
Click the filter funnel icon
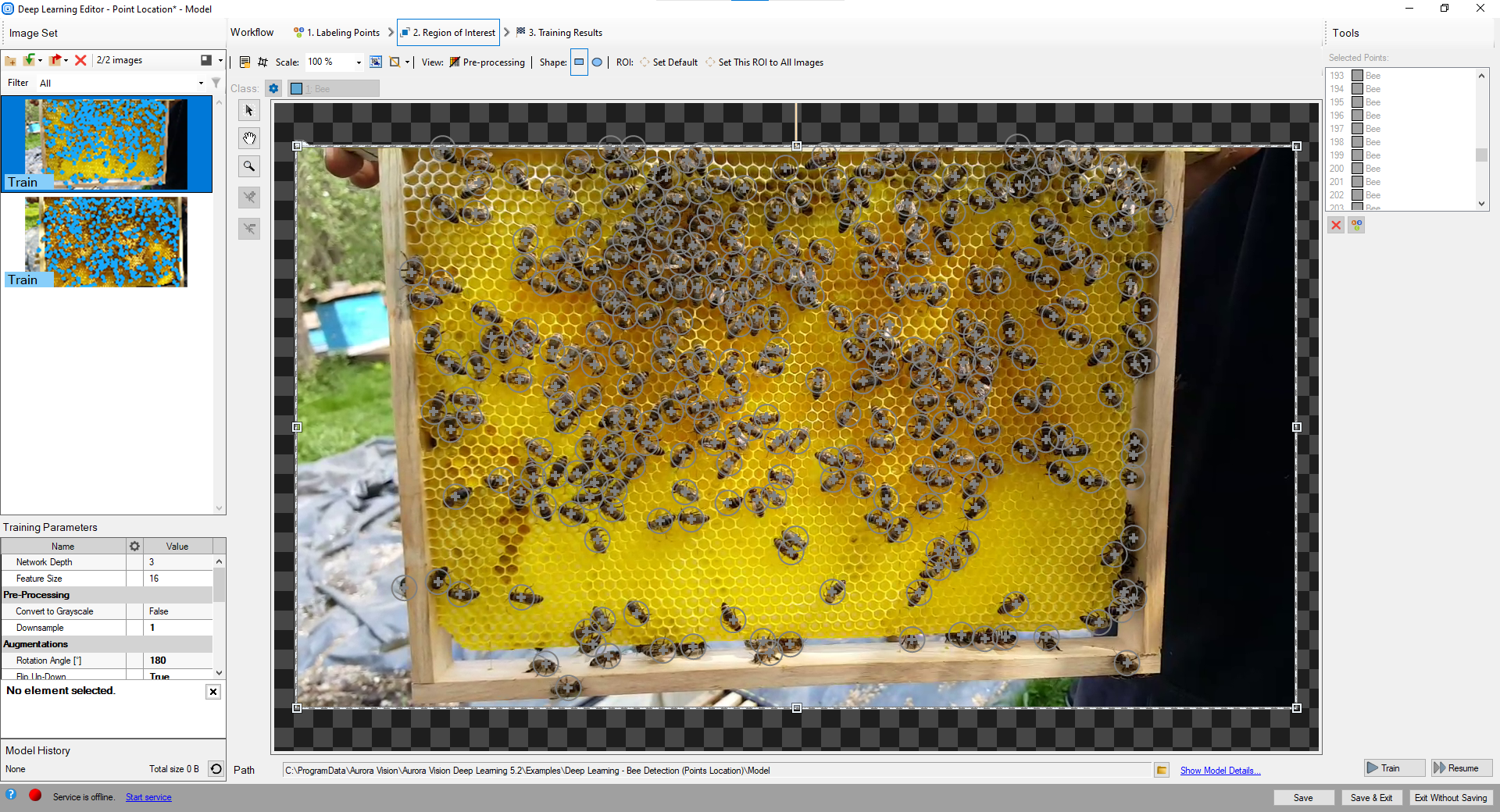coord(216,83)
